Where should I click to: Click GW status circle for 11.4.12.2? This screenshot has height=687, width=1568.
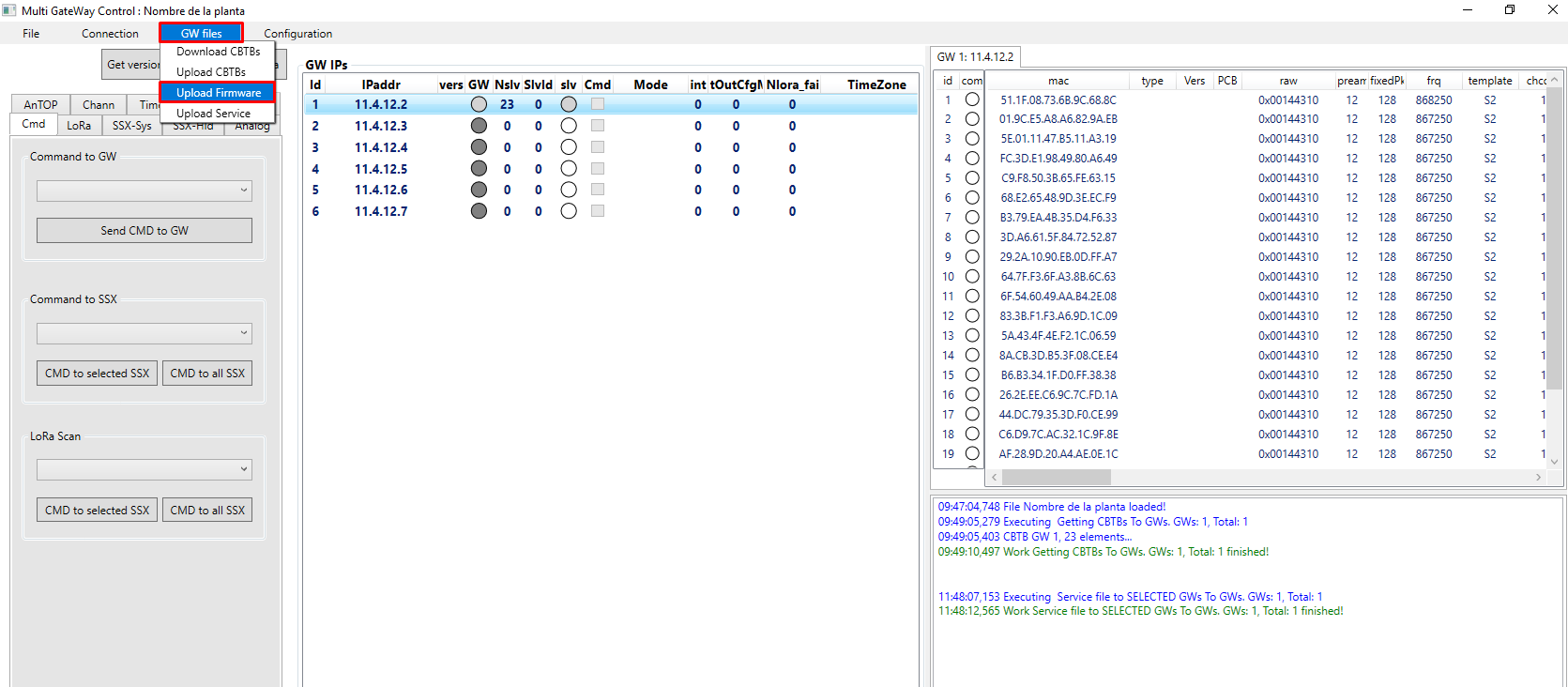[479, 104]
